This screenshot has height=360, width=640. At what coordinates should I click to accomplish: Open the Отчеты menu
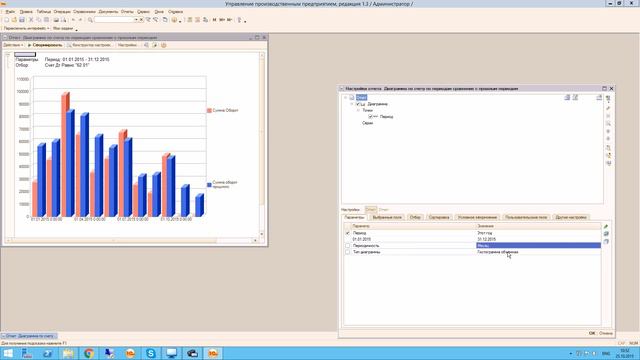tap(127, 12)
